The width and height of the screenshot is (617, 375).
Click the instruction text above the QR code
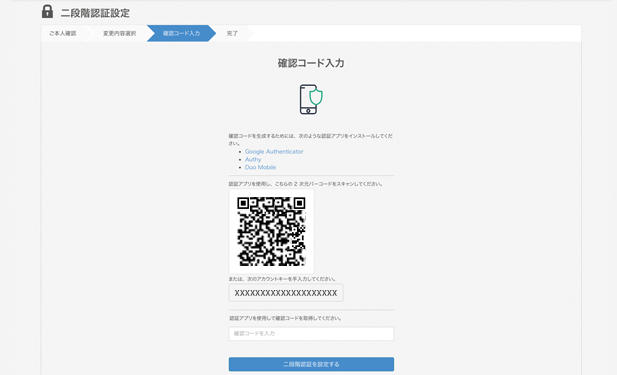click(306, 184)
